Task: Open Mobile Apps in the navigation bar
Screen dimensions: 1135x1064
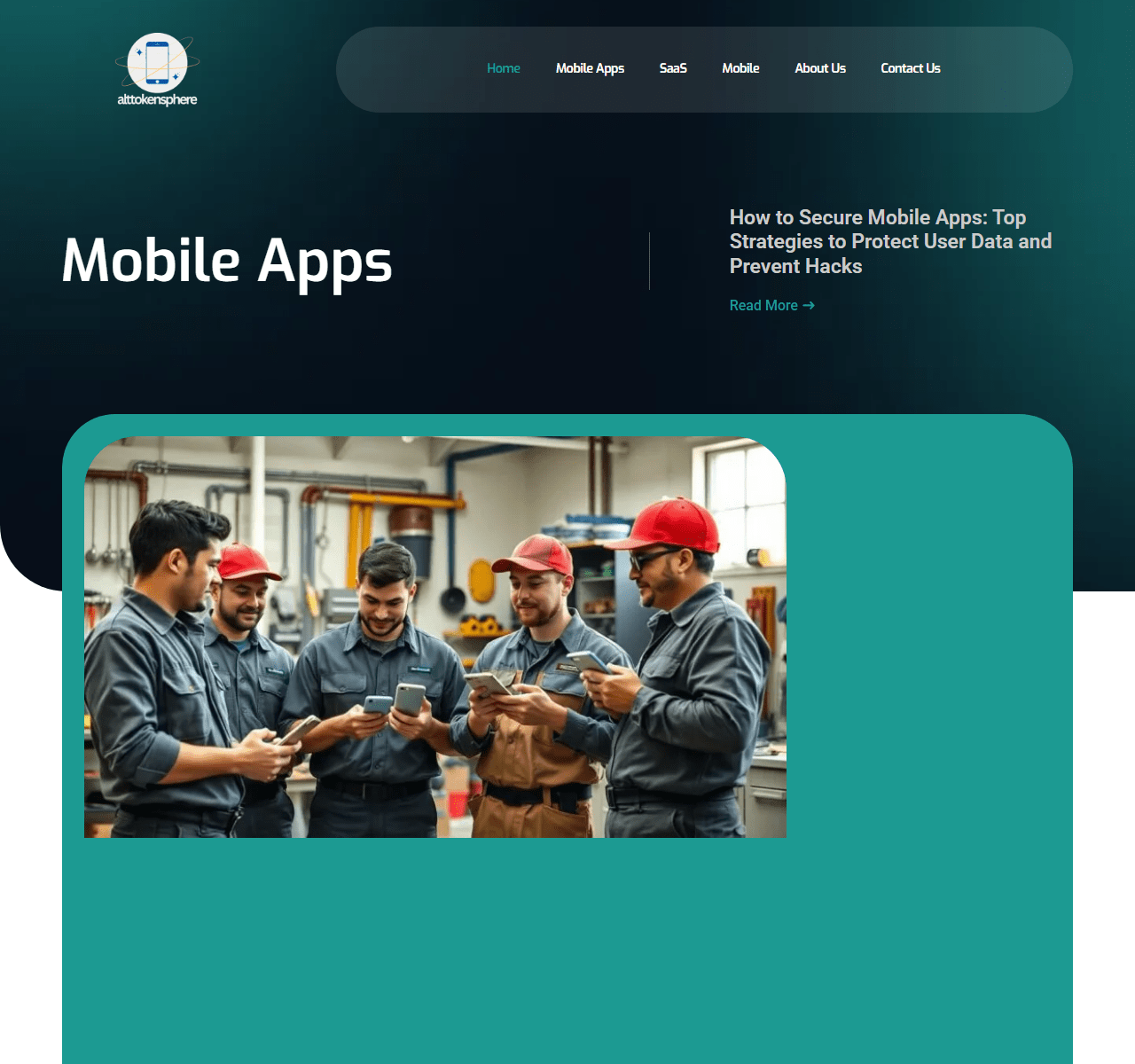Action: [x=590, y=68]
